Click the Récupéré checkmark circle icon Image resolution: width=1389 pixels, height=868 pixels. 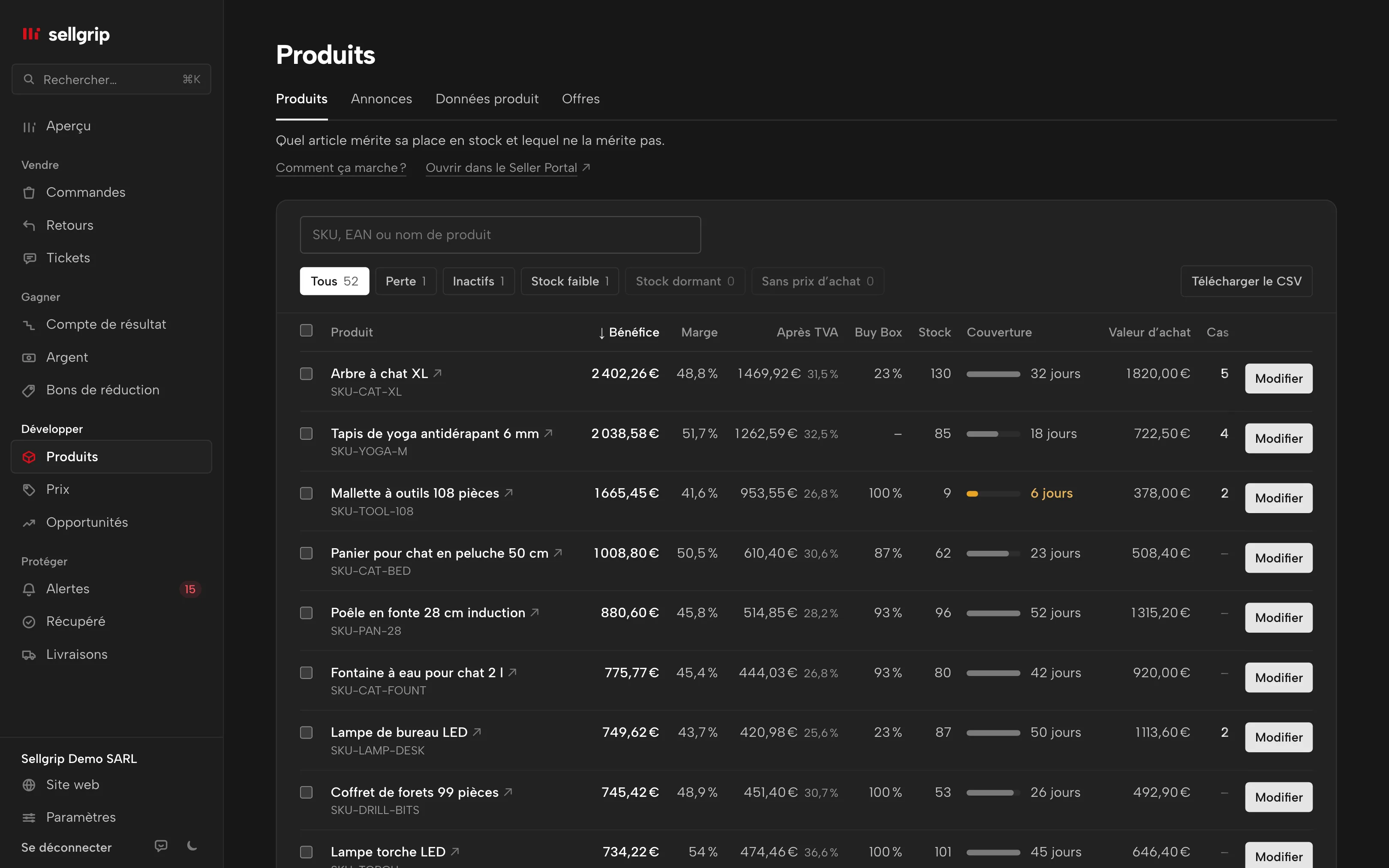(29, 622)
